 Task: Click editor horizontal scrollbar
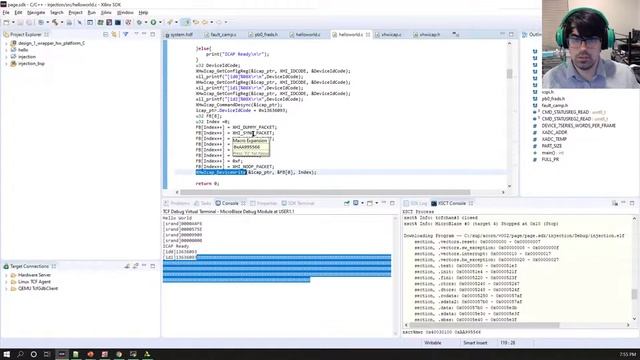coord(325,192)
